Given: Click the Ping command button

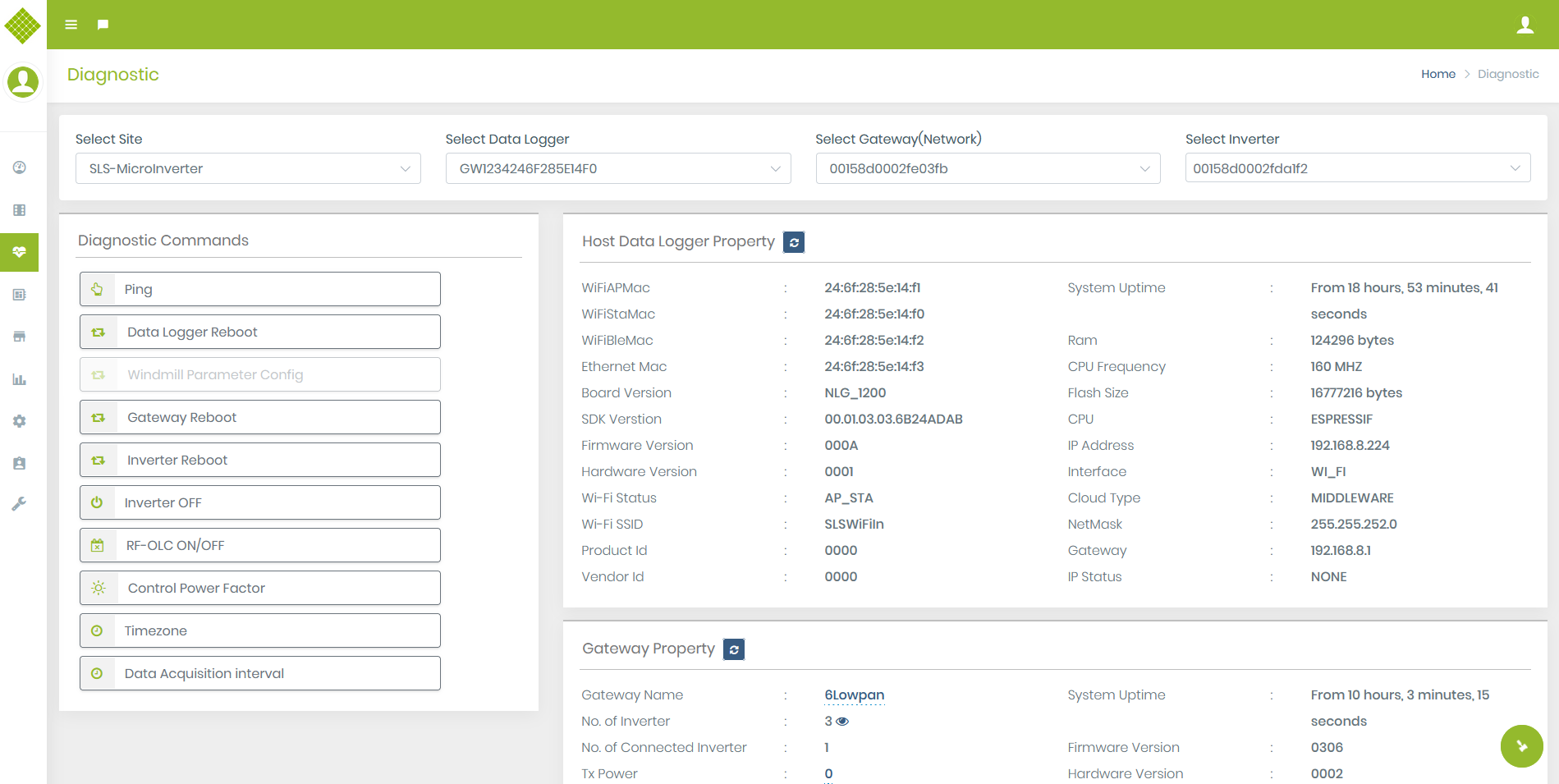Looking at the screenshot, I should click(x=260, y=289).
